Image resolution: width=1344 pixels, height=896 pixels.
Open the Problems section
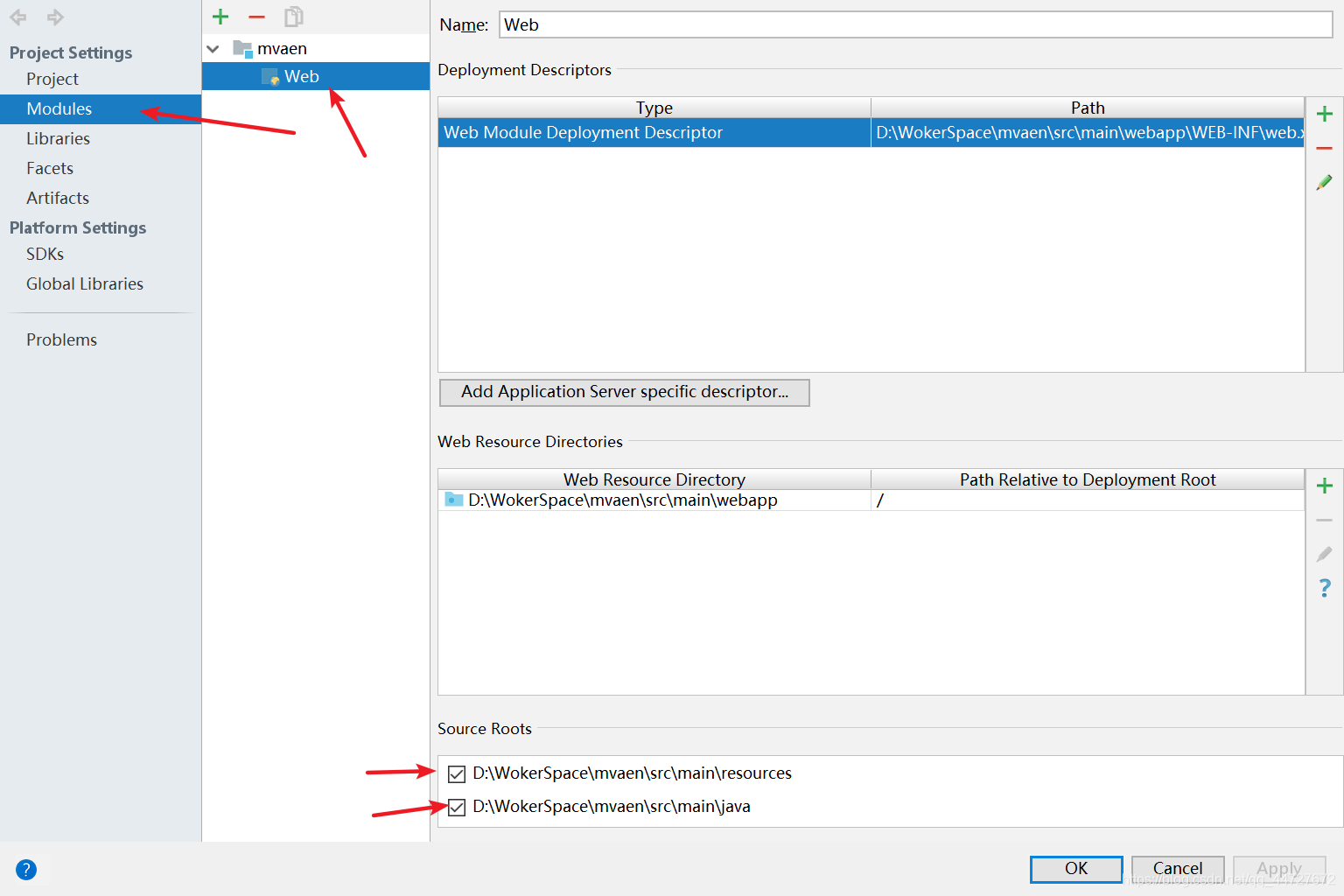tap(61, 339)
